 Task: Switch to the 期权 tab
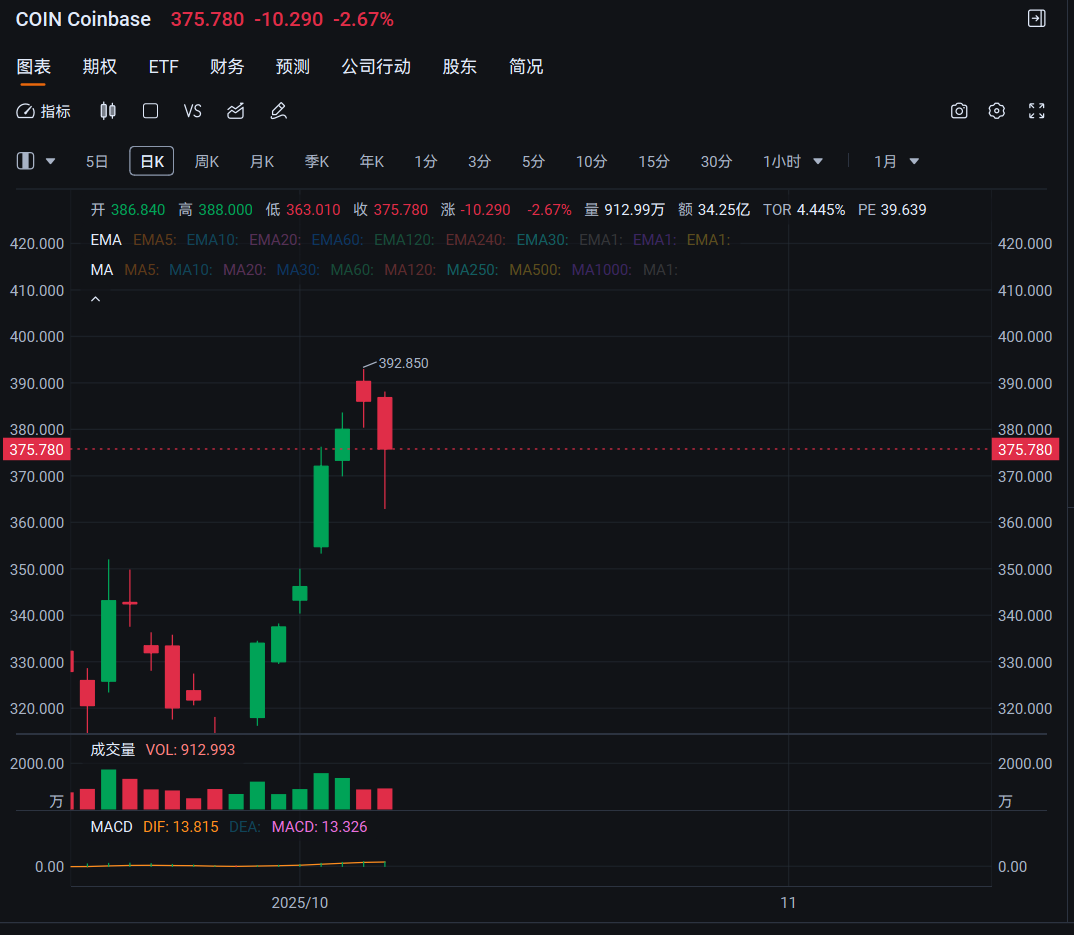pyautogui.click(x=99, y=66)
